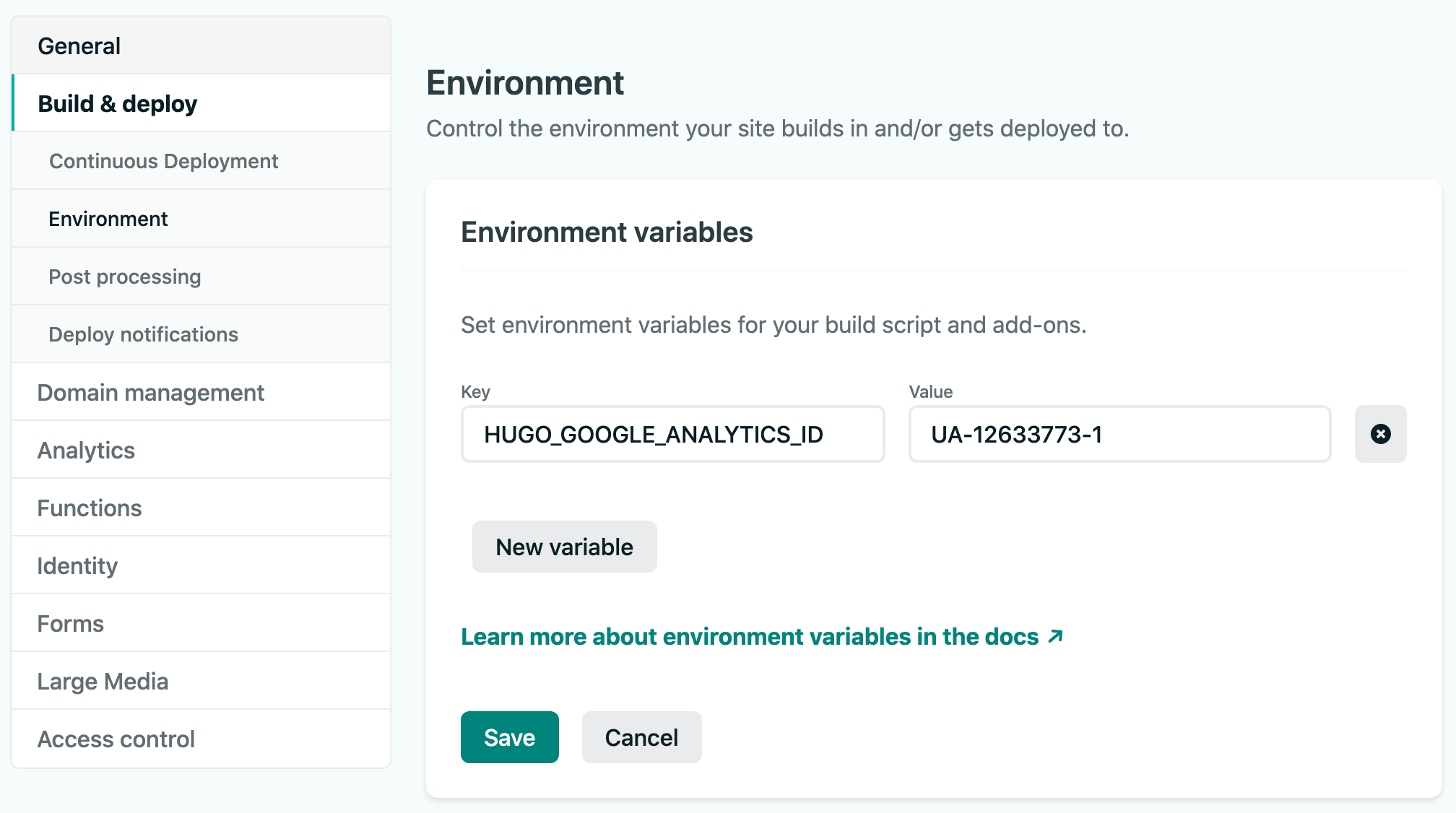This screenshot has height=813, width=1456.
Task: Click the New variable button
Action: tap(564, 546)
